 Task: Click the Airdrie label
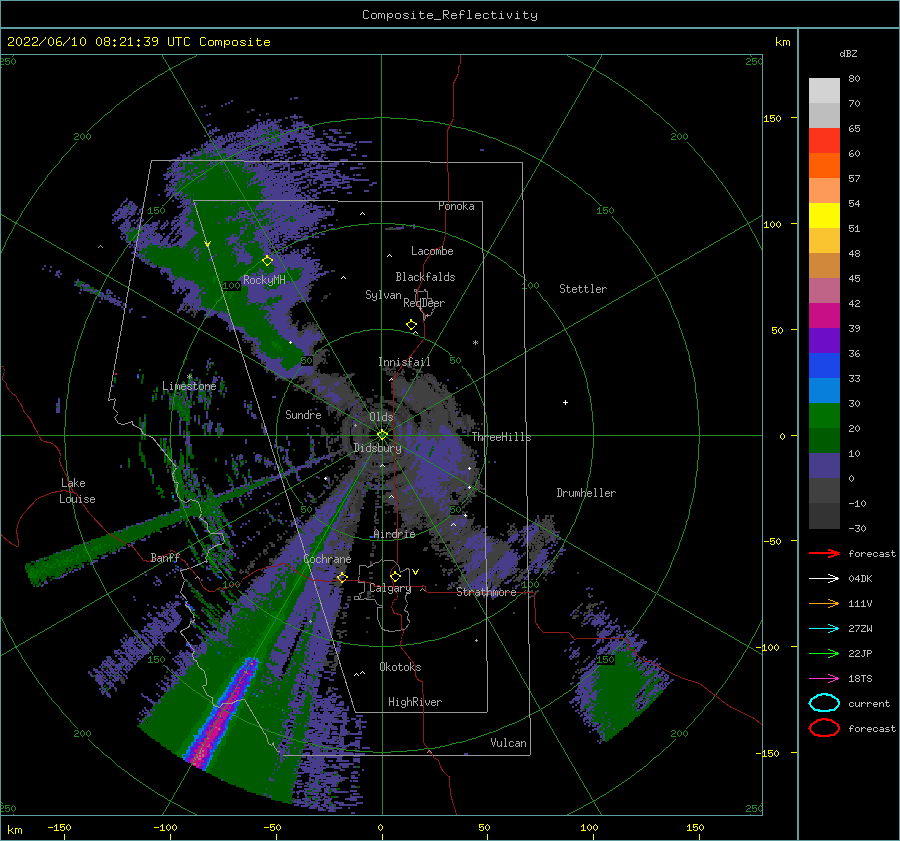pyautogui.click(x=394, y=534)
